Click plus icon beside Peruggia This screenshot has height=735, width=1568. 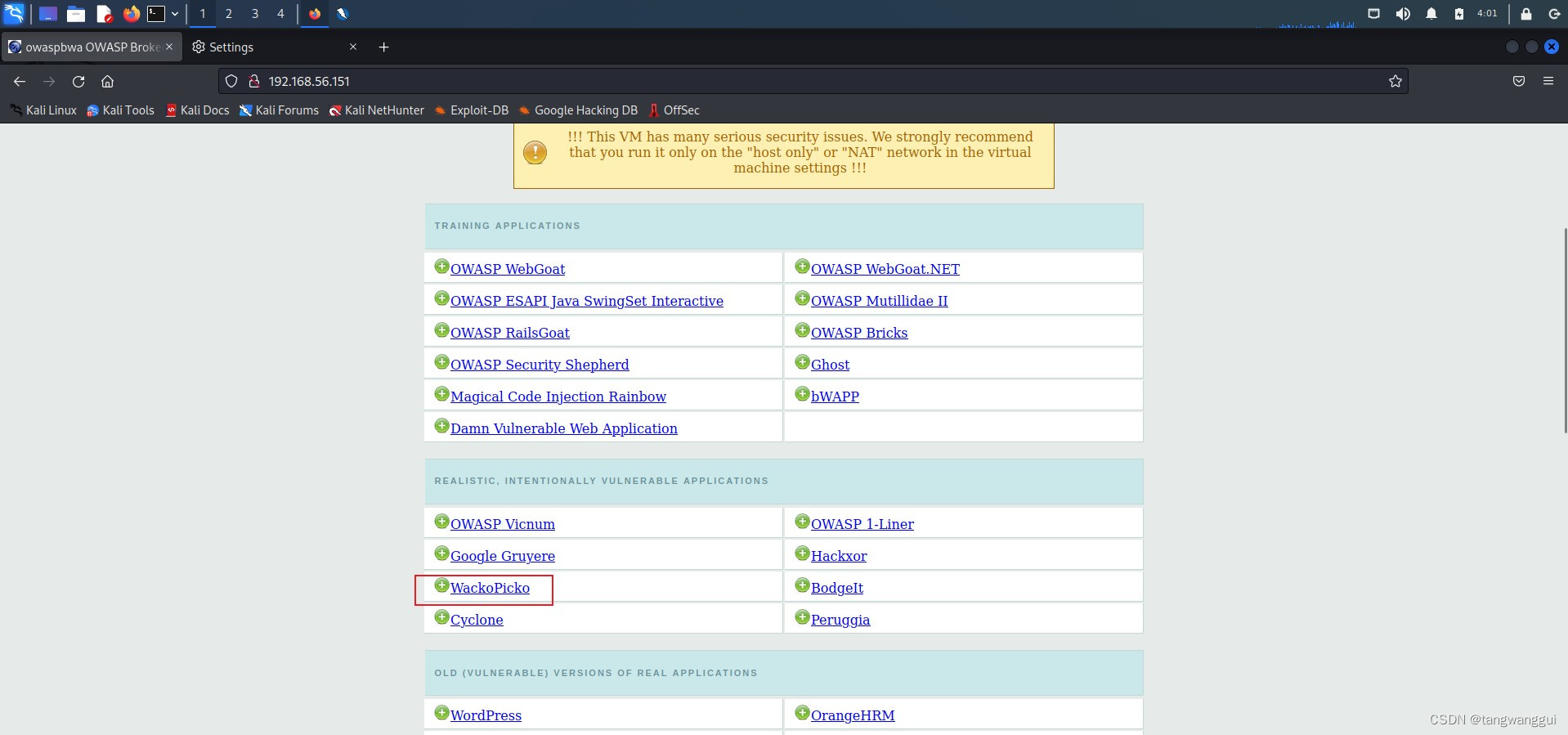tap(802, 617)
